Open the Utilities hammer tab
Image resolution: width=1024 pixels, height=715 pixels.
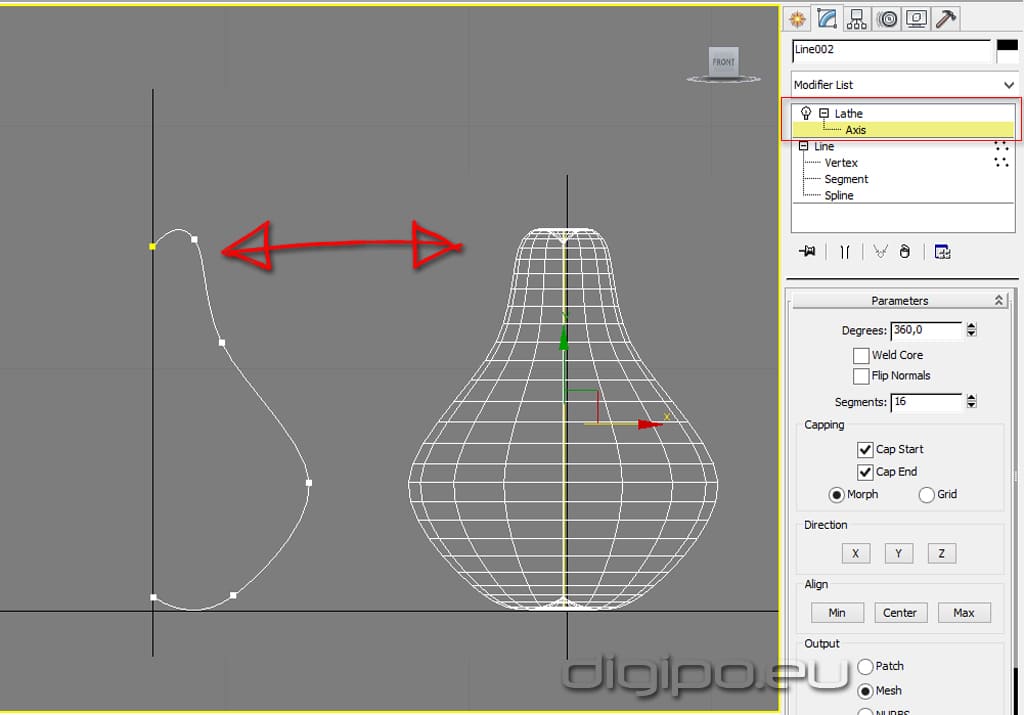tap(946, 18)
